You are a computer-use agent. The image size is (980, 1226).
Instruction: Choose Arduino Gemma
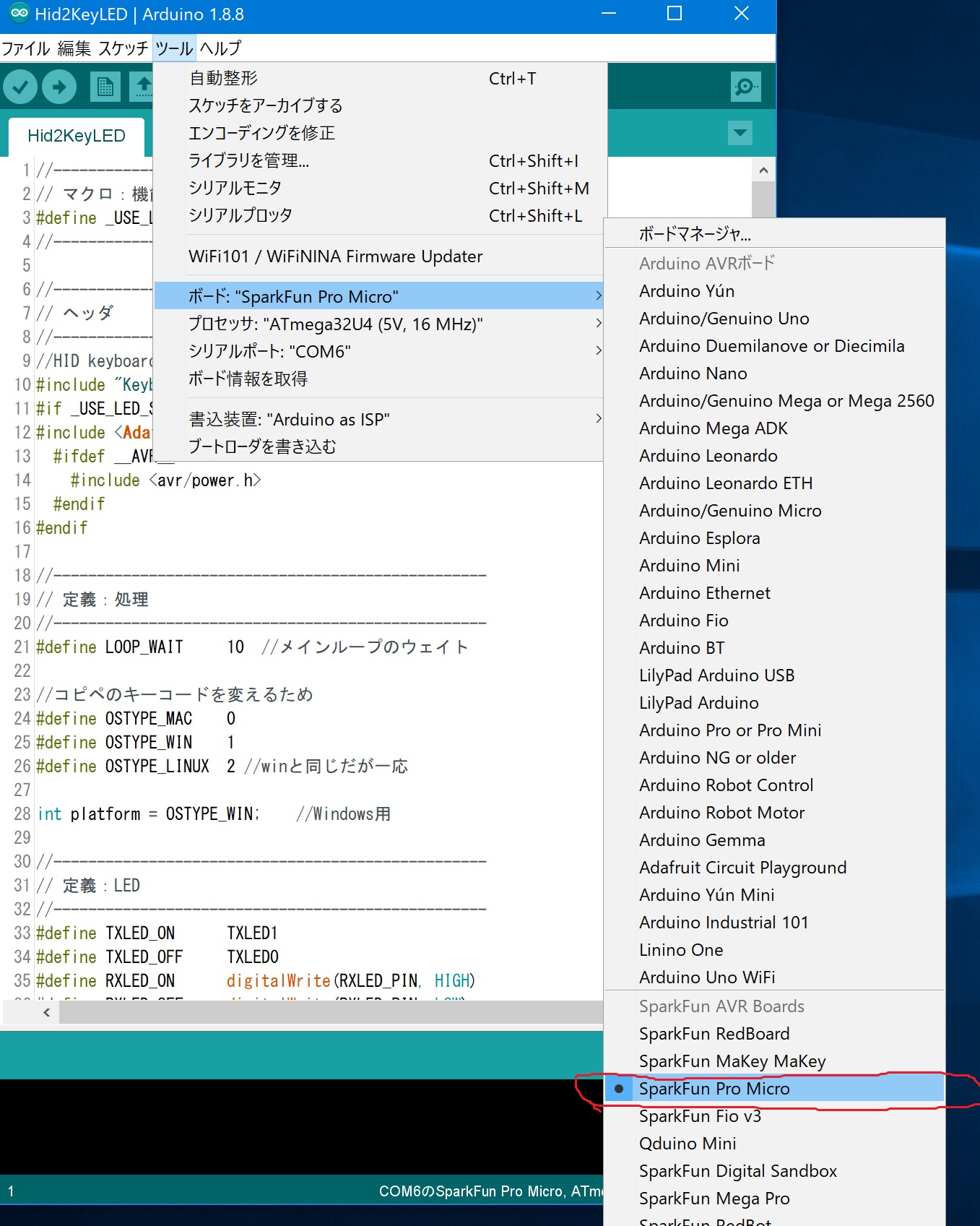(x=774, y=840)
